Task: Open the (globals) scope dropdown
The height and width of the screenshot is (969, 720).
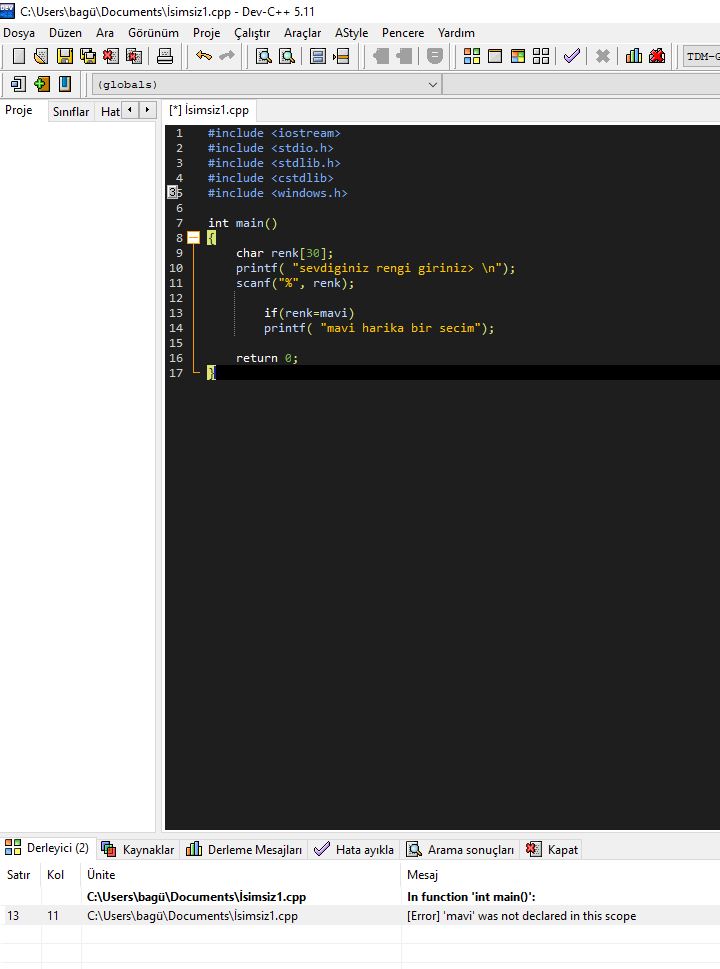Action: coord(266,85)
